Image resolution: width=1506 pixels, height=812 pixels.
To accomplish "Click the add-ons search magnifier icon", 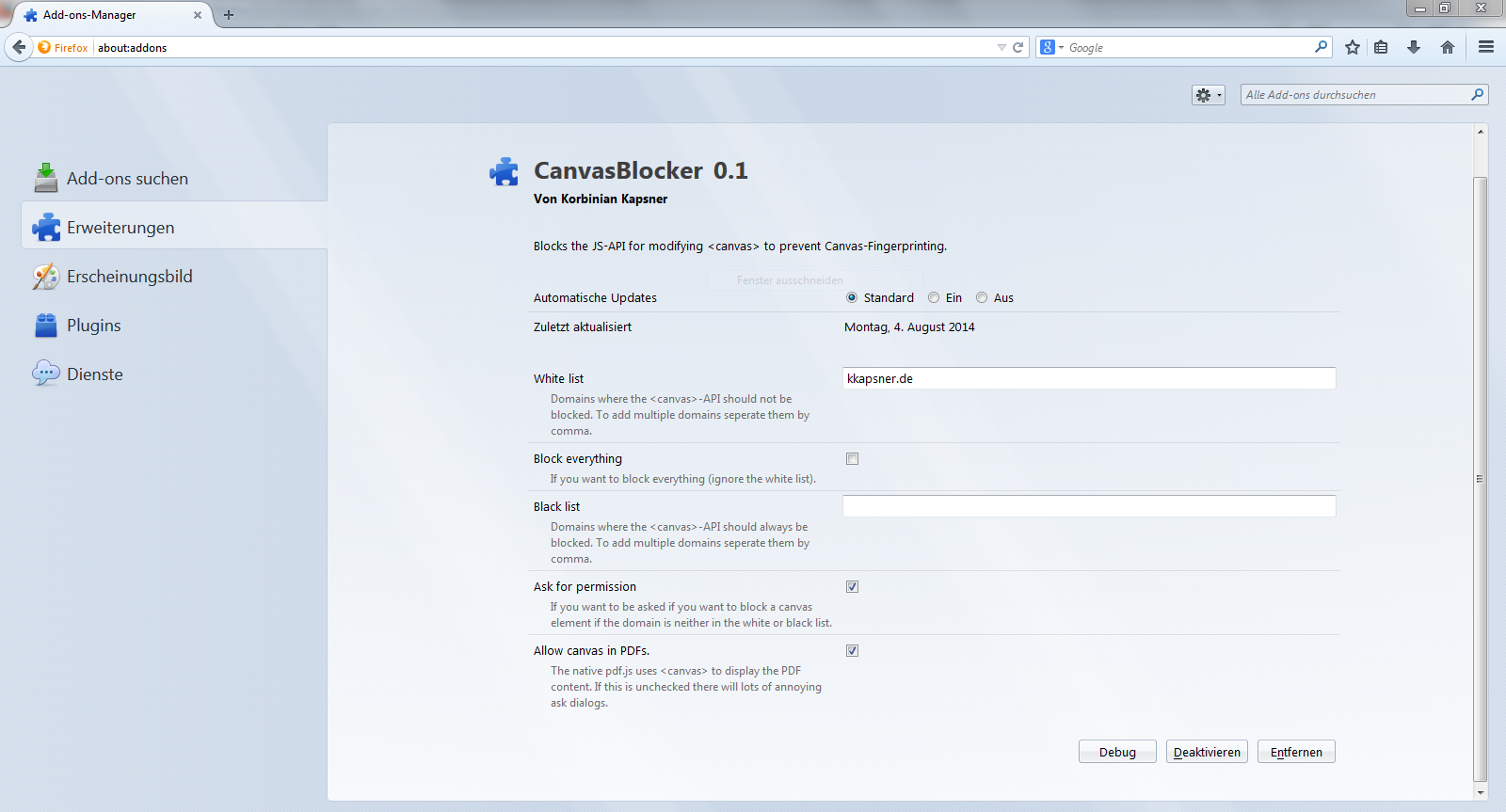I will click(1478, 94).
